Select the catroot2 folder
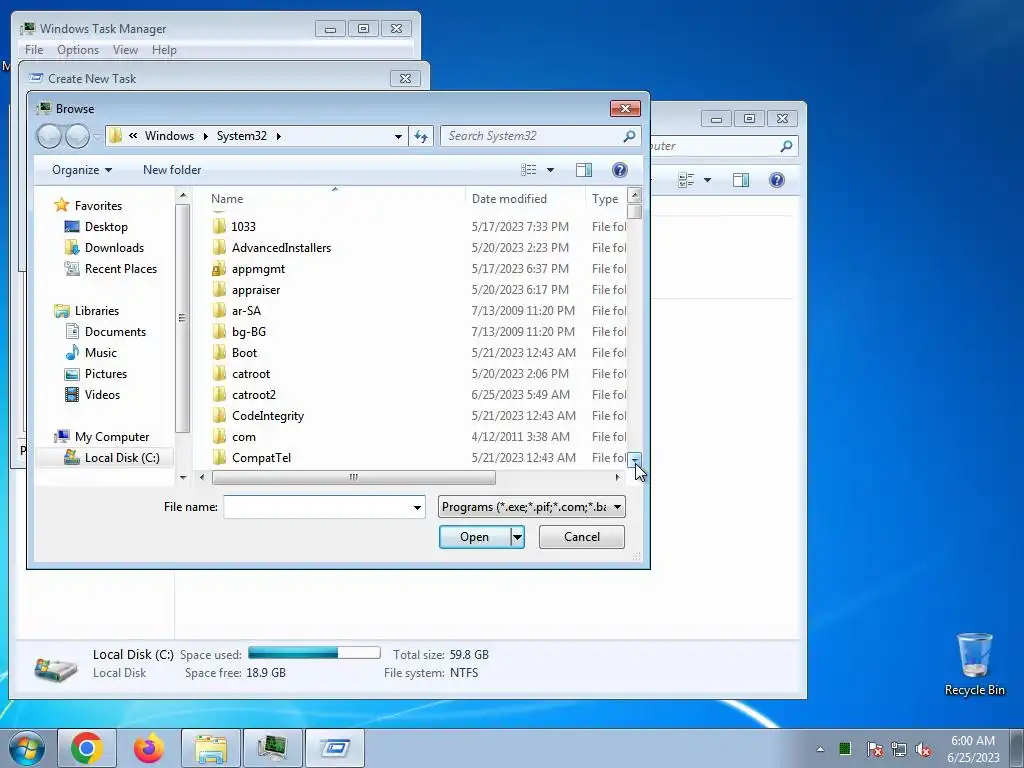The height and width of the screenshot is (768, 1024). click(x=254, y=394)
